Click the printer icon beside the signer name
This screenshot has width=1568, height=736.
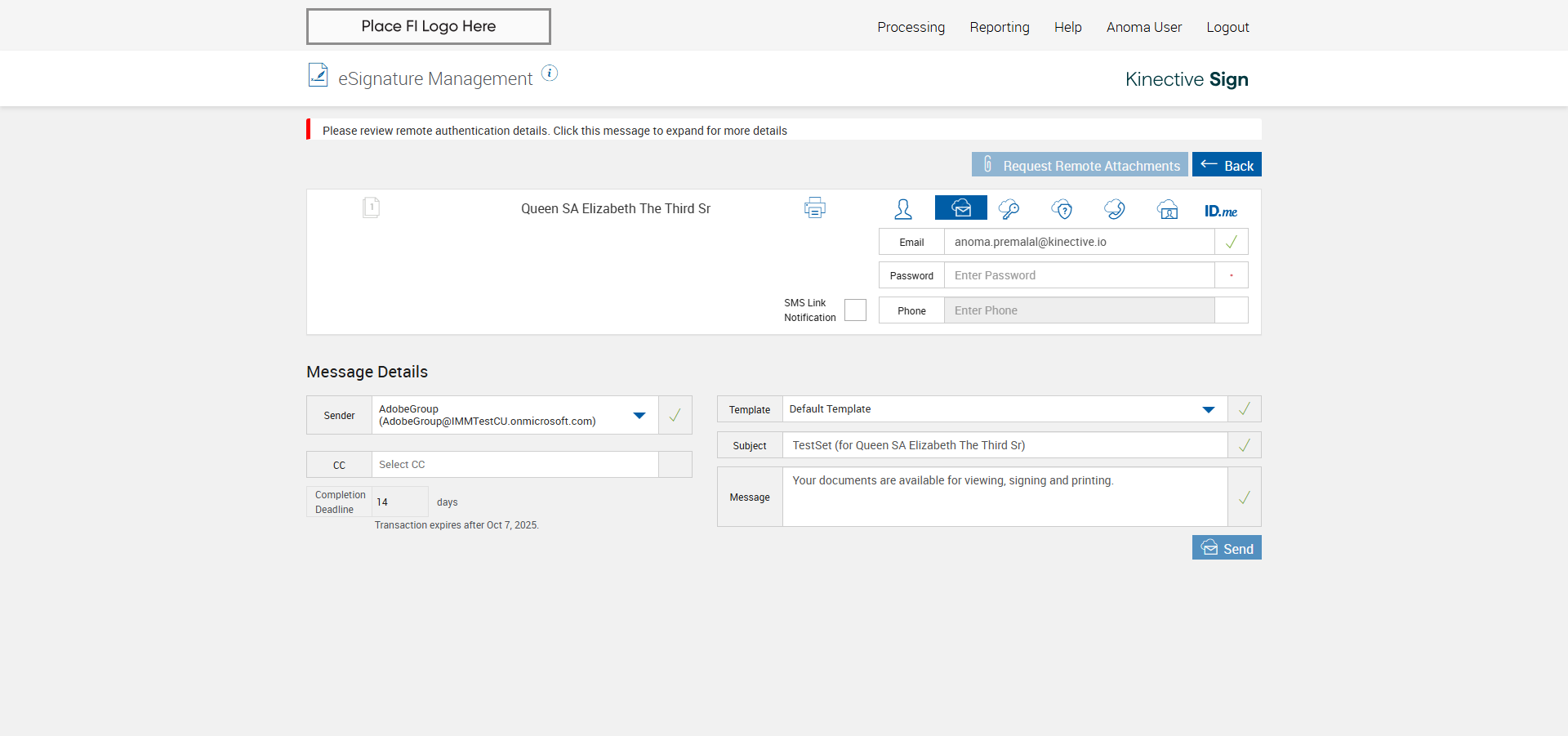pyautogui.click(x=814, y=208)
